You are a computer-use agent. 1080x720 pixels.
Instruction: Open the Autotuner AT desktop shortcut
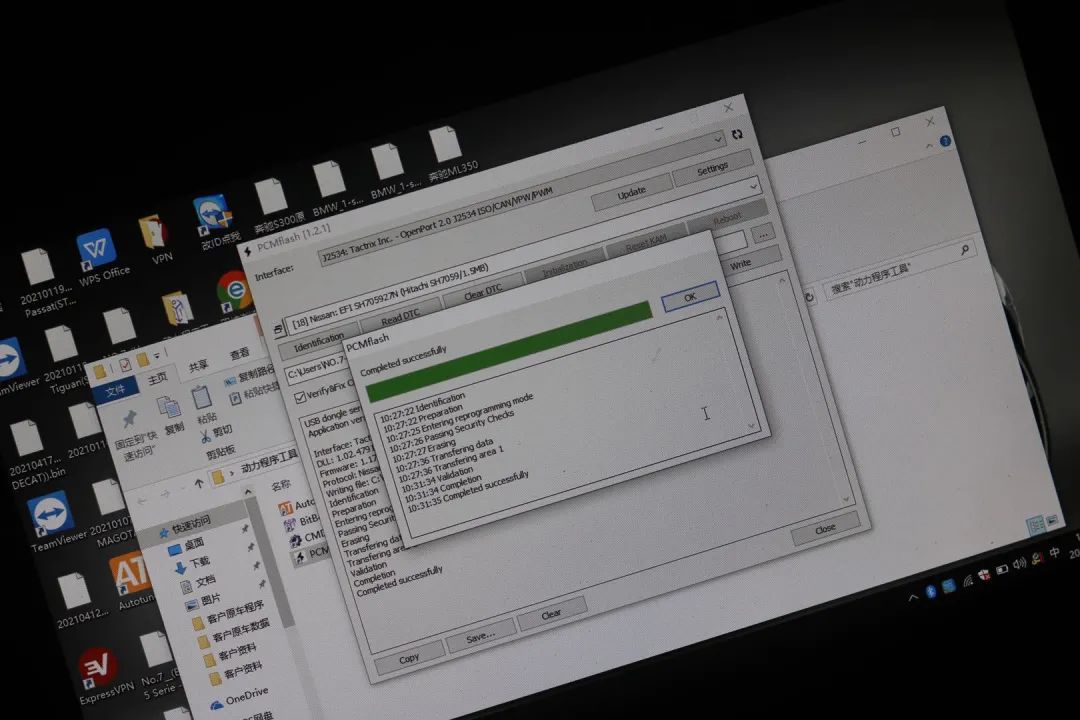point(132,580)
